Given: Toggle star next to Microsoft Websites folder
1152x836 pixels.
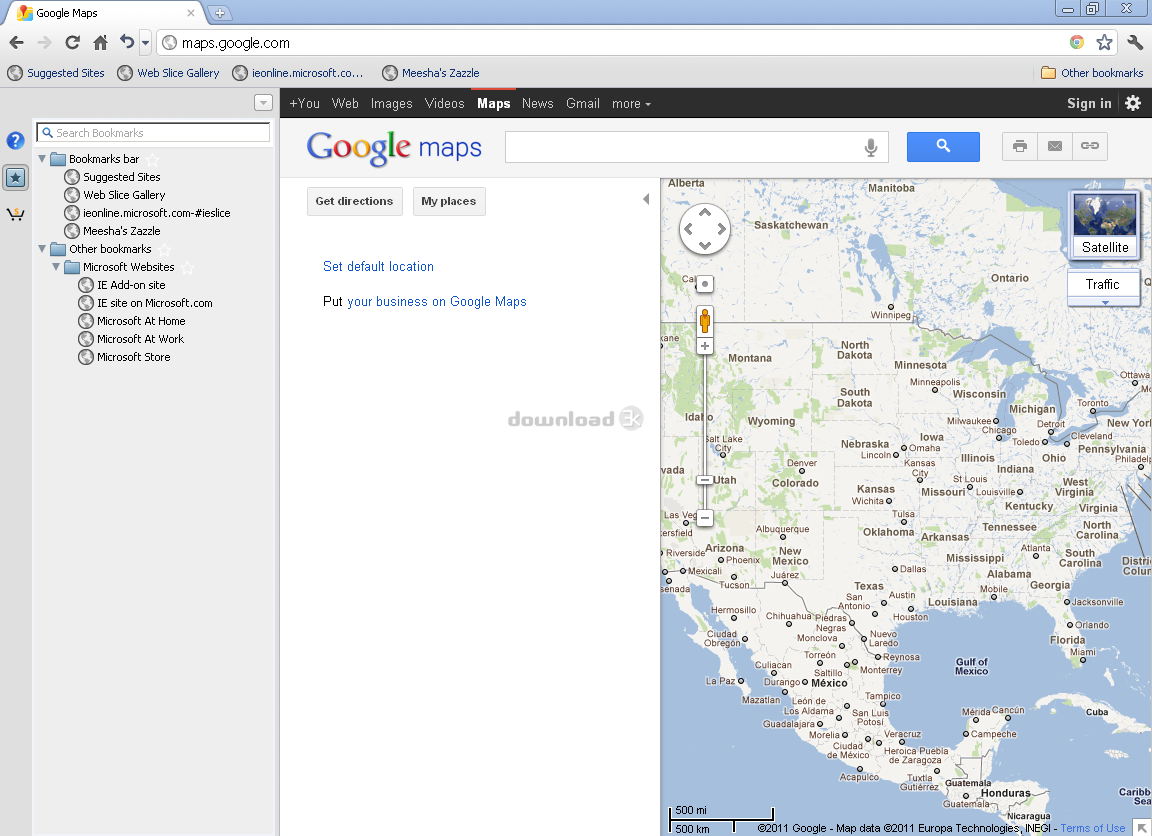Looking at the screenshot, I should tap(187, 267).
